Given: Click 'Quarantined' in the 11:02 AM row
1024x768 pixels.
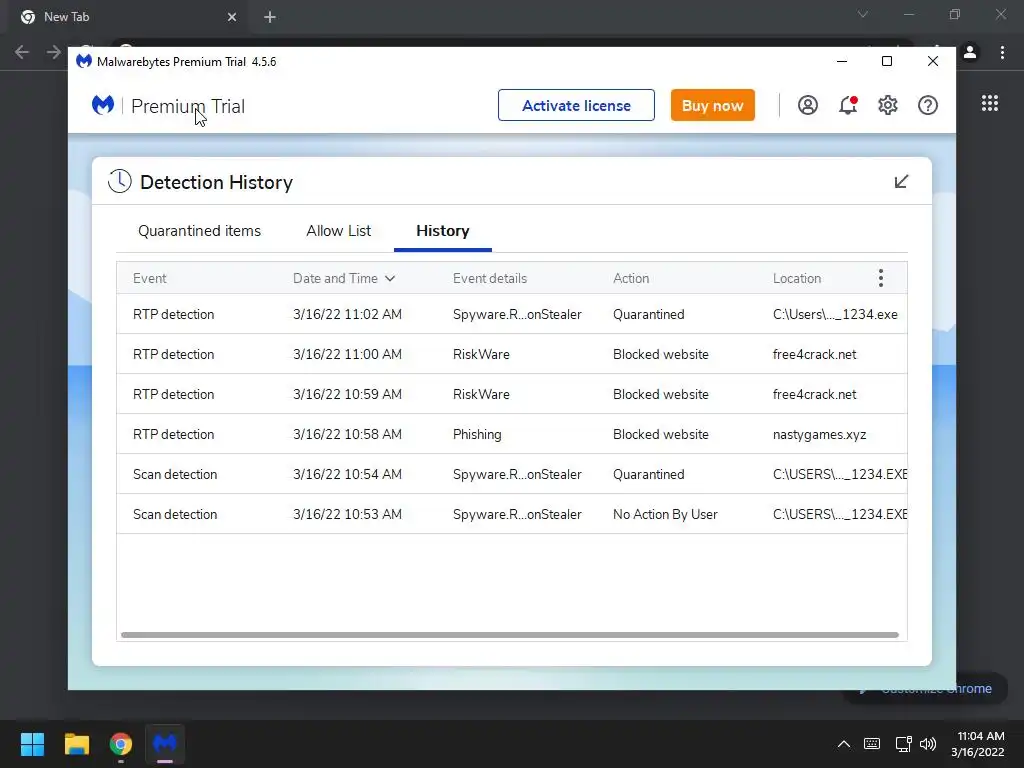Looking at the screenshot, I should click(x=648, y=314).
